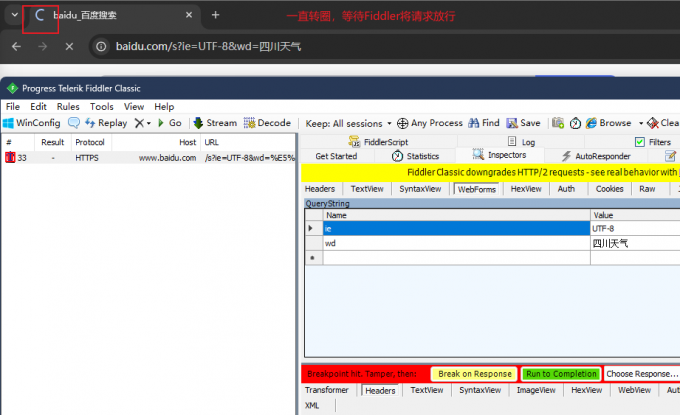Select the Cookies inspector tab
The width and height of the screenshot is (680, 415).
click(x=609, y=189)
